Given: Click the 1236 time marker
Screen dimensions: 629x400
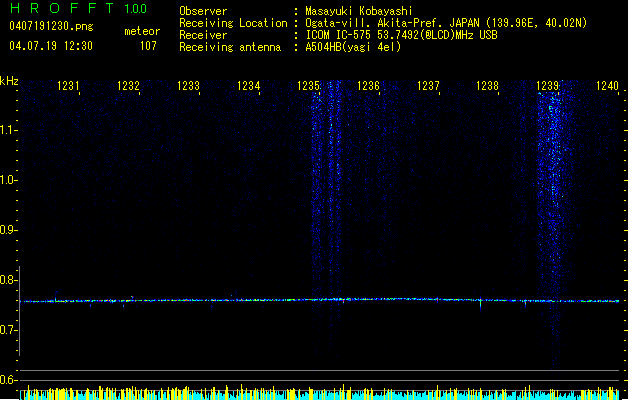Looking at the screenshot, I should tap(368, 85).
